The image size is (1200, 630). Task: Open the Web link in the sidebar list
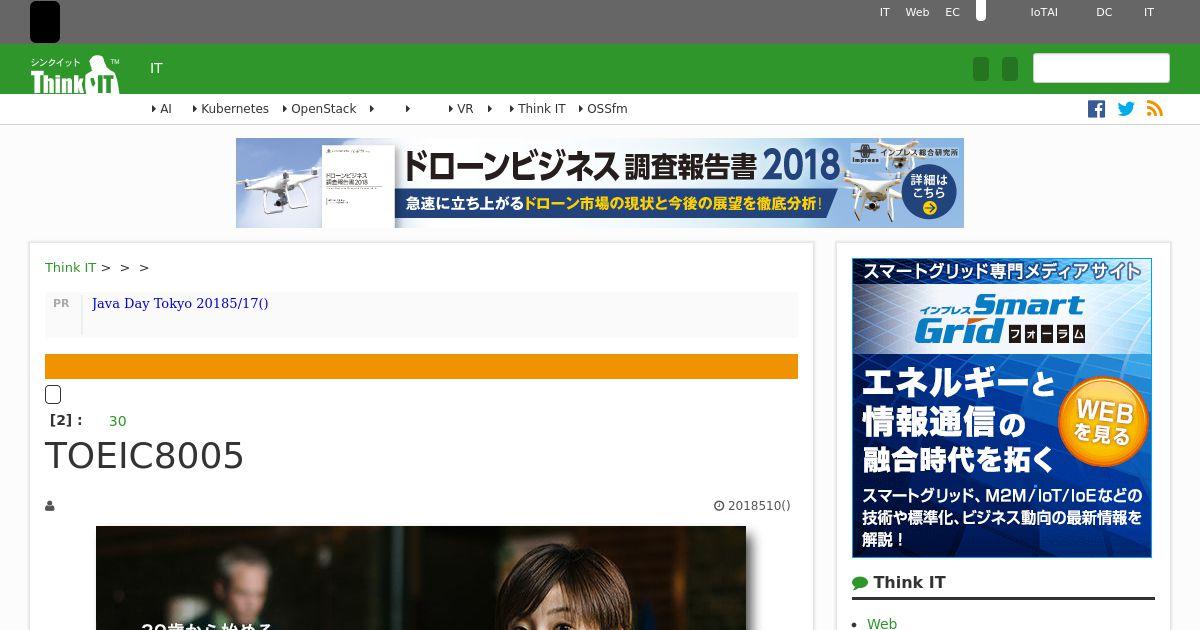pyautogui.click(x=882, y=623)
